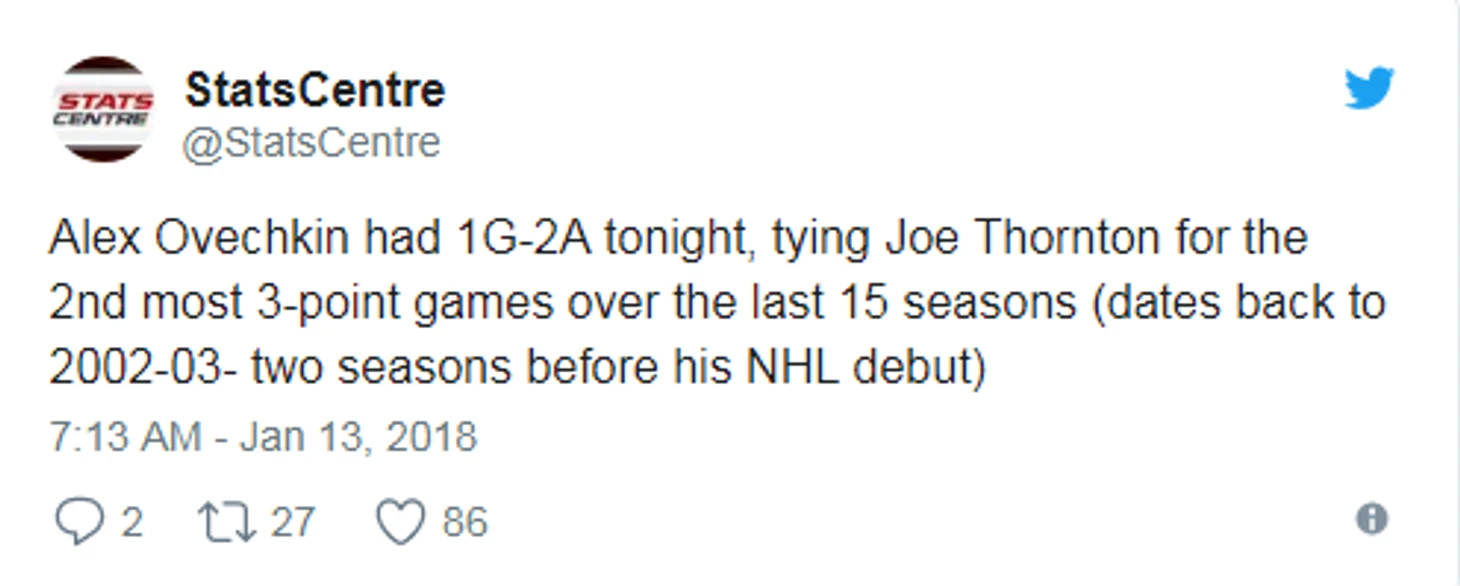Click the Twitter bird logo
Viewport: 1460px width, 586px height.
point(1369,88)
